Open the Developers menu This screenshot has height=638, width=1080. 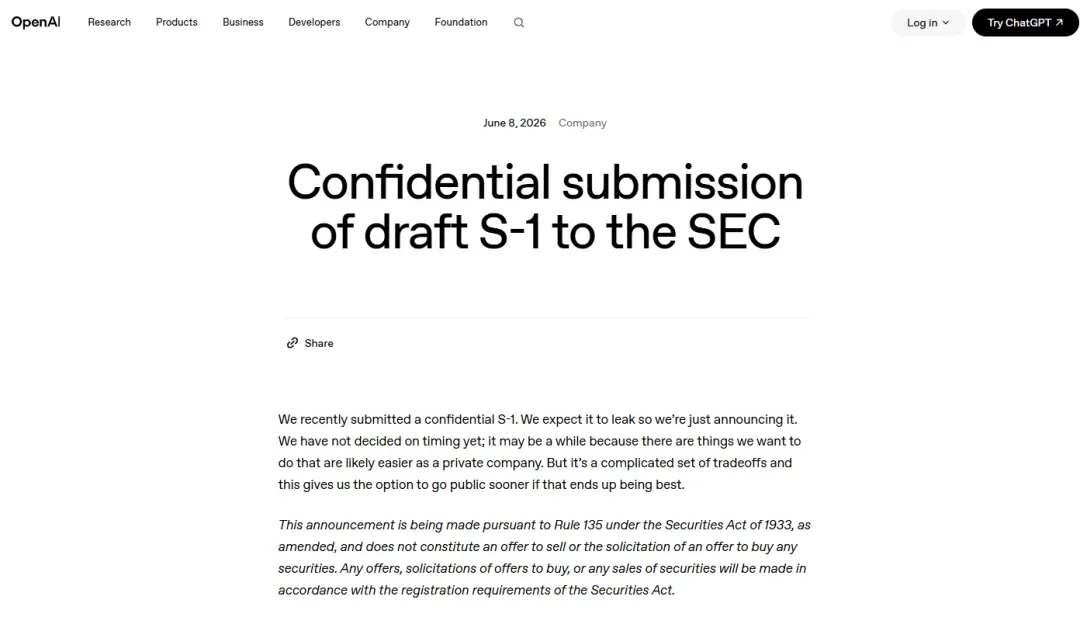coord(314,22)
